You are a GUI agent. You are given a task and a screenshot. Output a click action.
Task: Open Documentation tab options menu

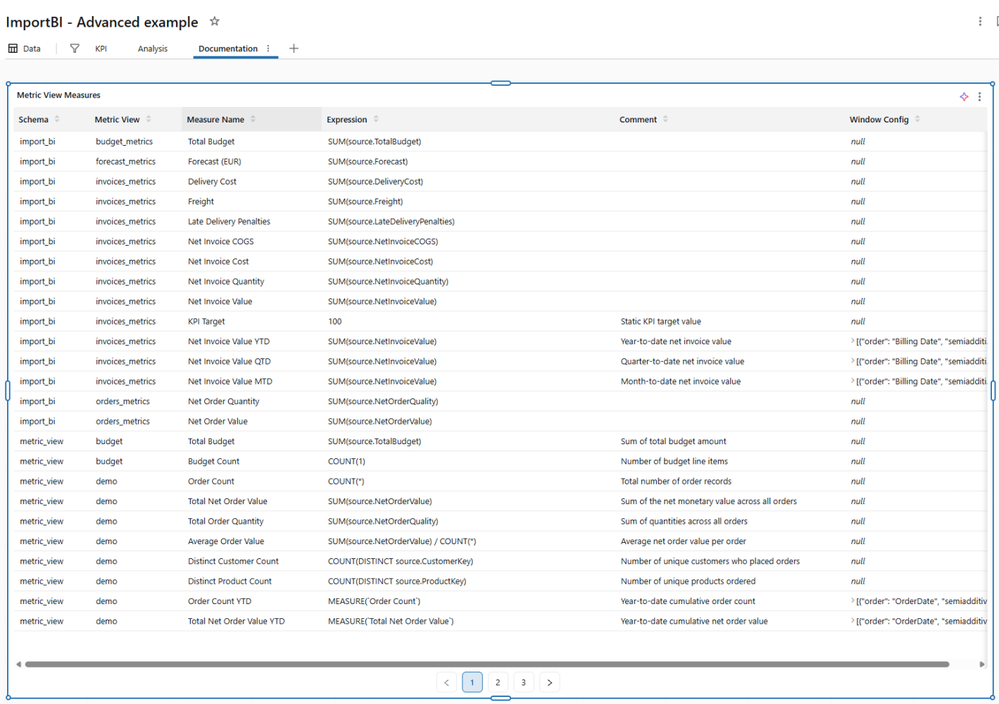click(x=268, y=48)
